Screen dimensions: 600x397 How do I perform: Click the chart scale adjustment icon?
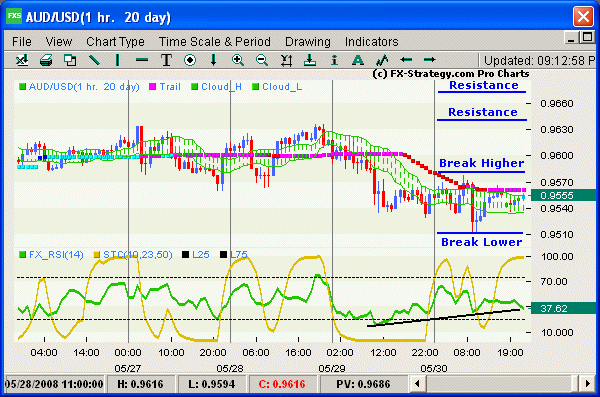[x=286, y=60]
